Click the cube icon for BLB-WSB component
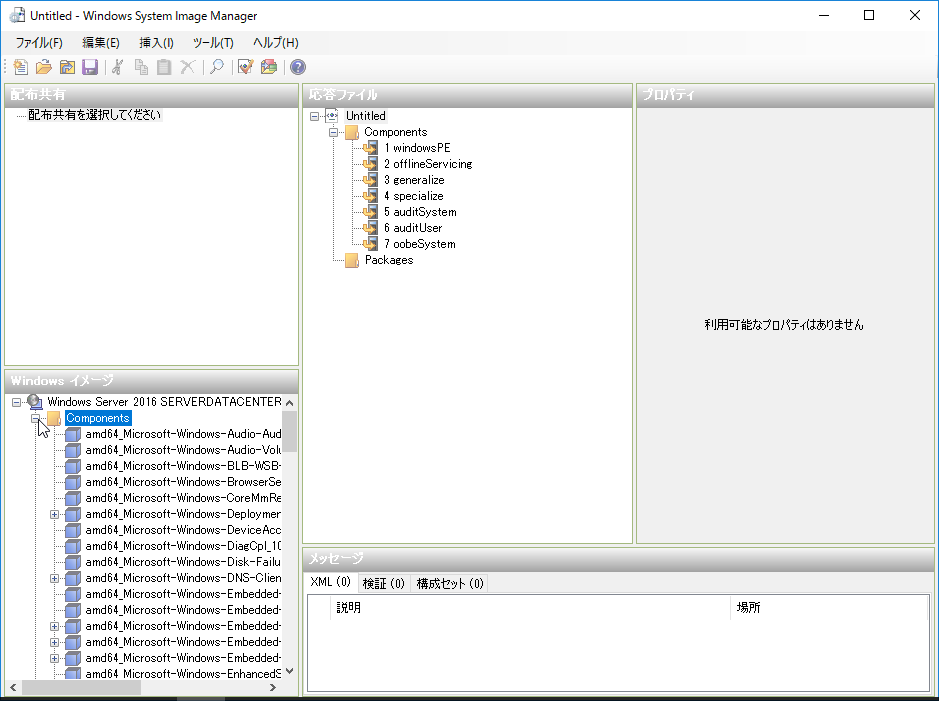Image resolution: width=939 pixels, height=701 pixels. point(73,466)
